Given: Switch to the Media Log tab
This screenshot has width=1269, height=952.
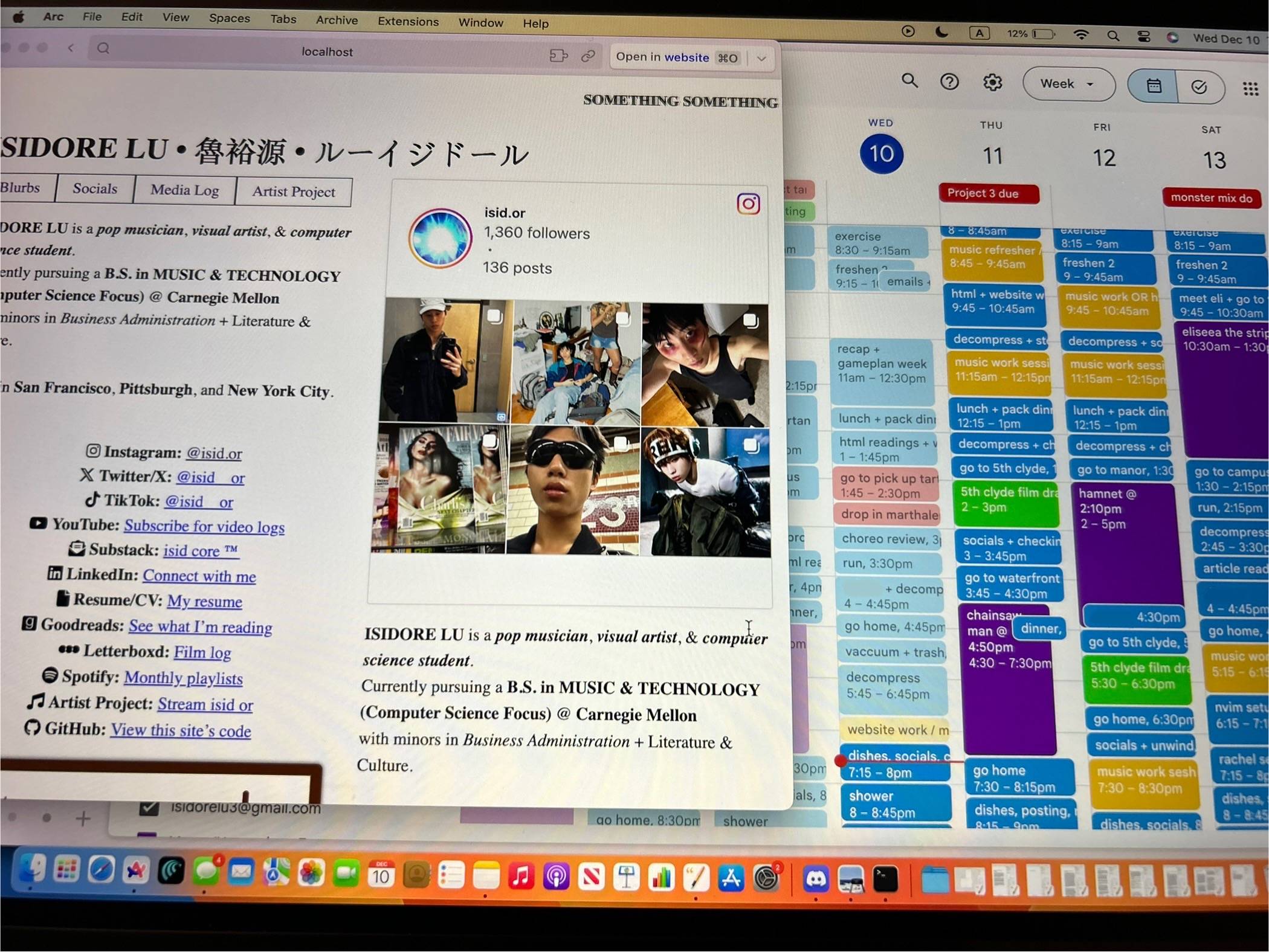Looking at the screenshot, I should point(184,190).
